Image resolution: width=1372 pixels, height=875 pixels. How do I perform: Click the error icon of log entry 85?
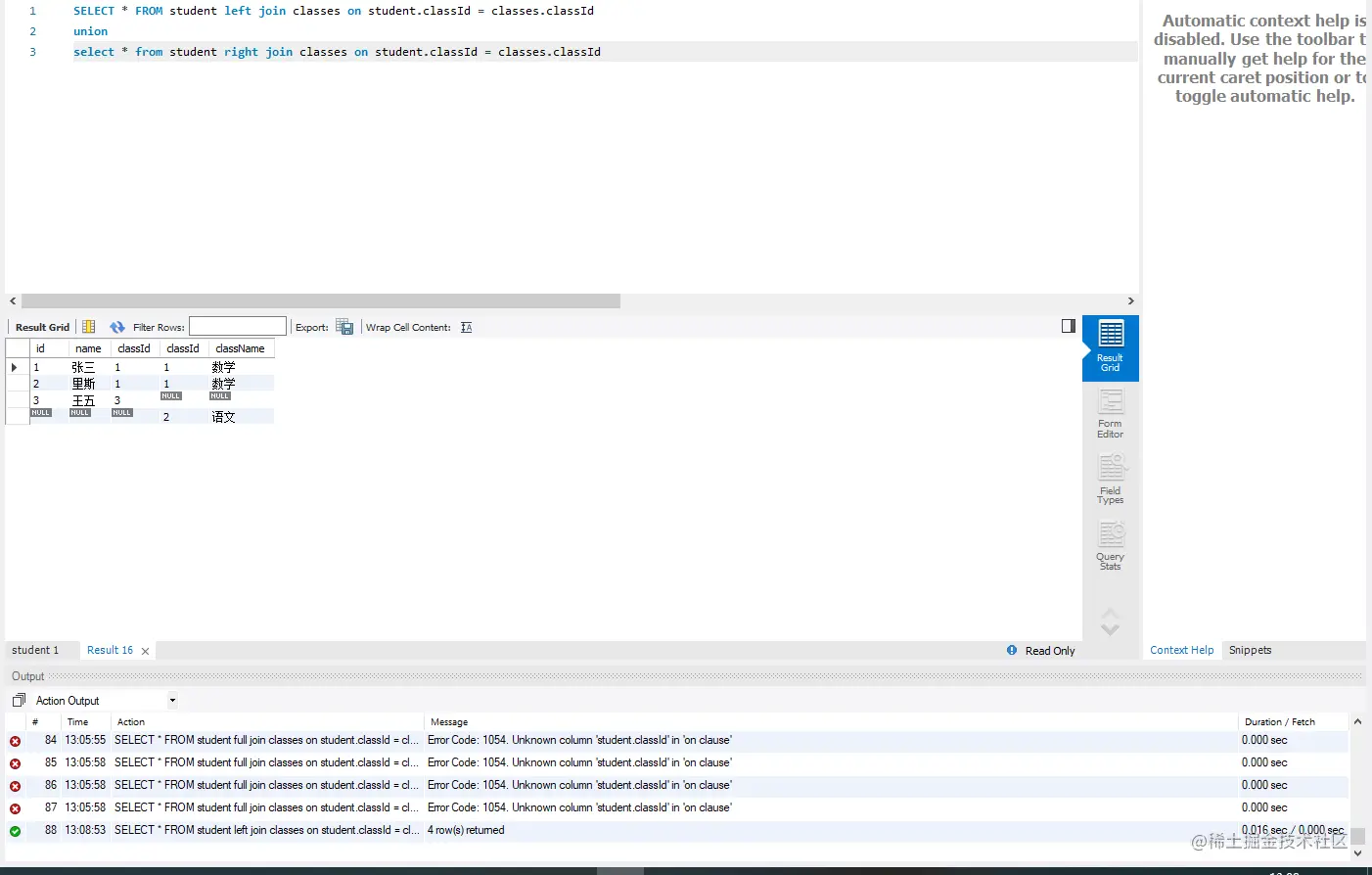point(15,763)
